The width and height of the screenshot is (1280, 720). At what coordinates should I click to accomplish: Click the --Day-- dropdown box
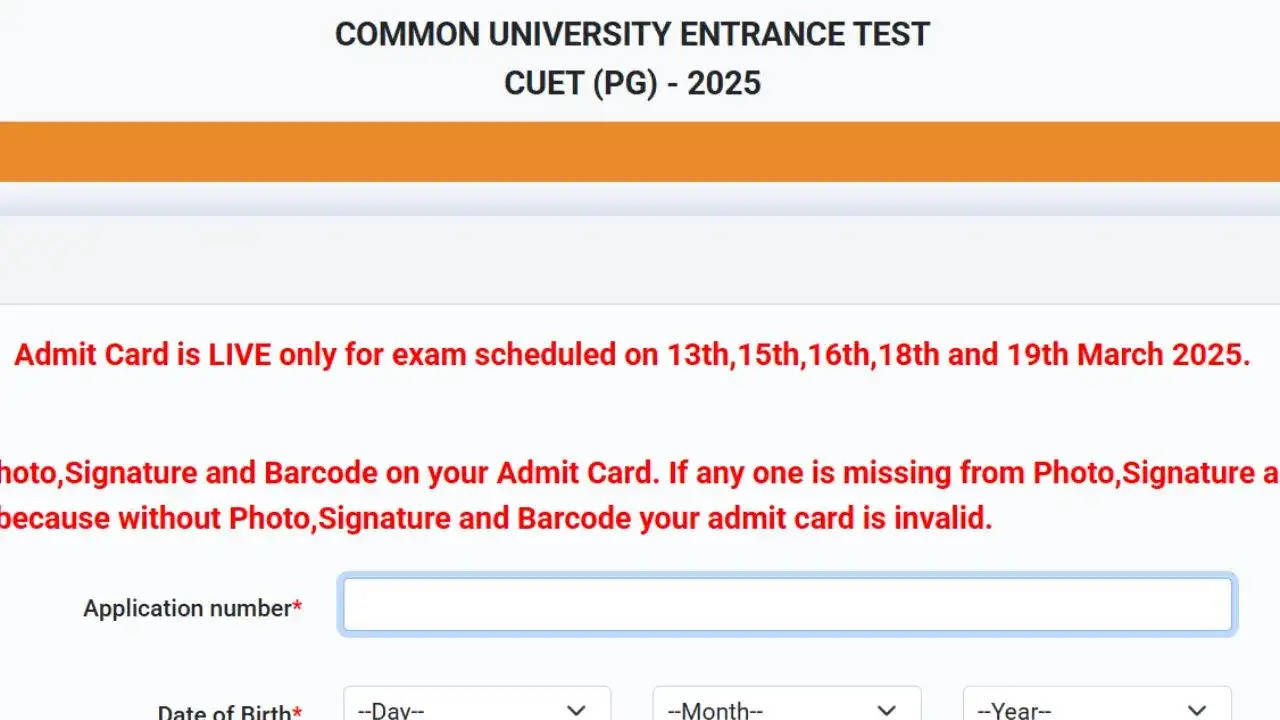coord(477,709)
